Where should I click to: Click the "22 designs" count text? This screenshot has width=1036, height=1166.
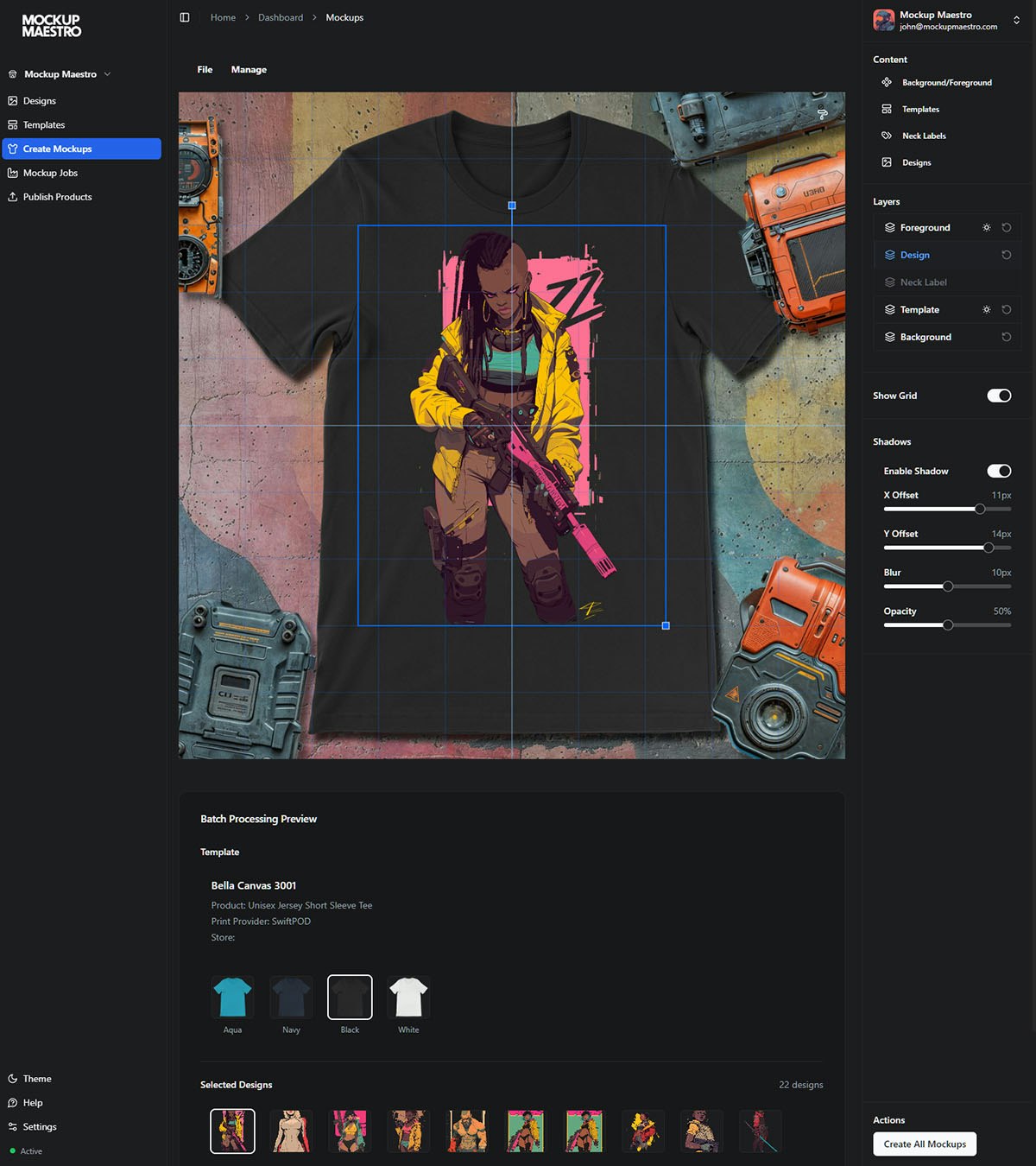click(x=800, y=1085)
